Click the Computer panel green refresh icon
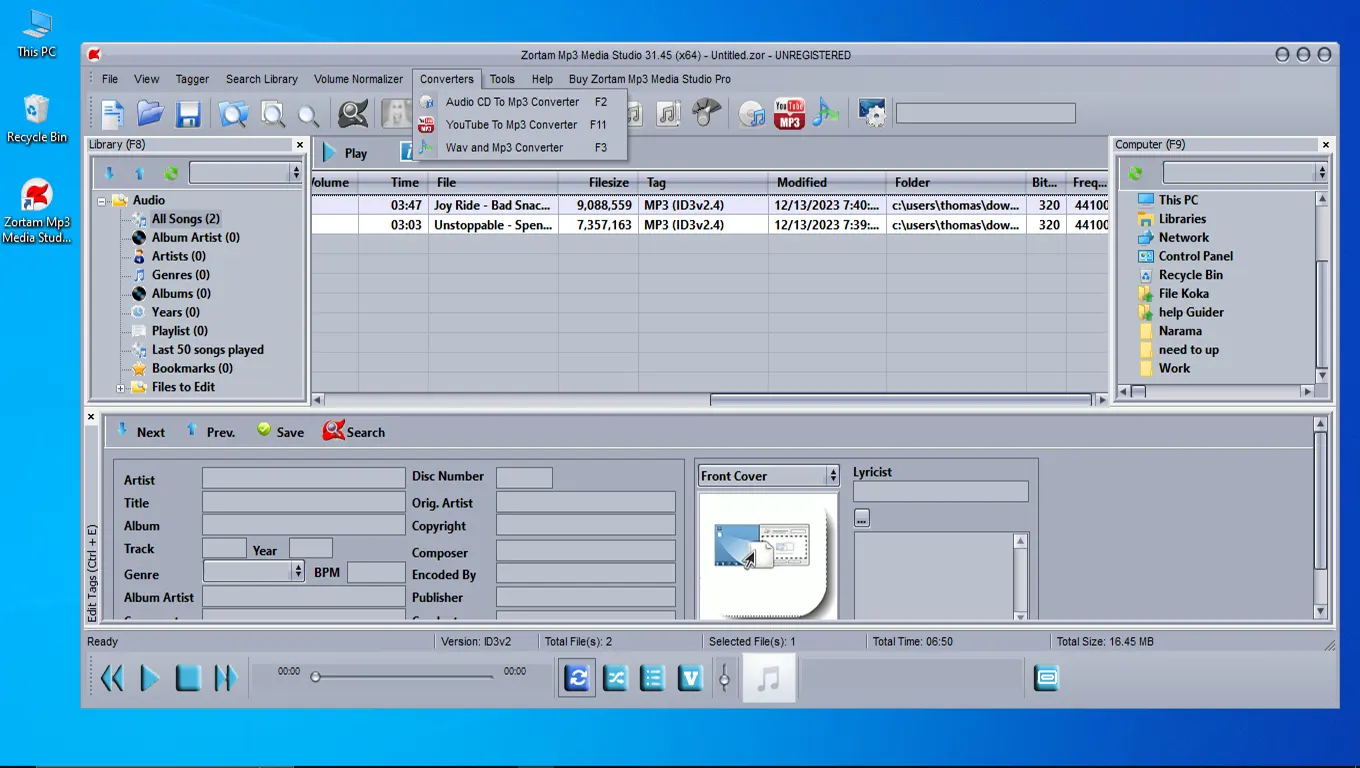Screen dimensions: 1360x768 coord(1135,173)
